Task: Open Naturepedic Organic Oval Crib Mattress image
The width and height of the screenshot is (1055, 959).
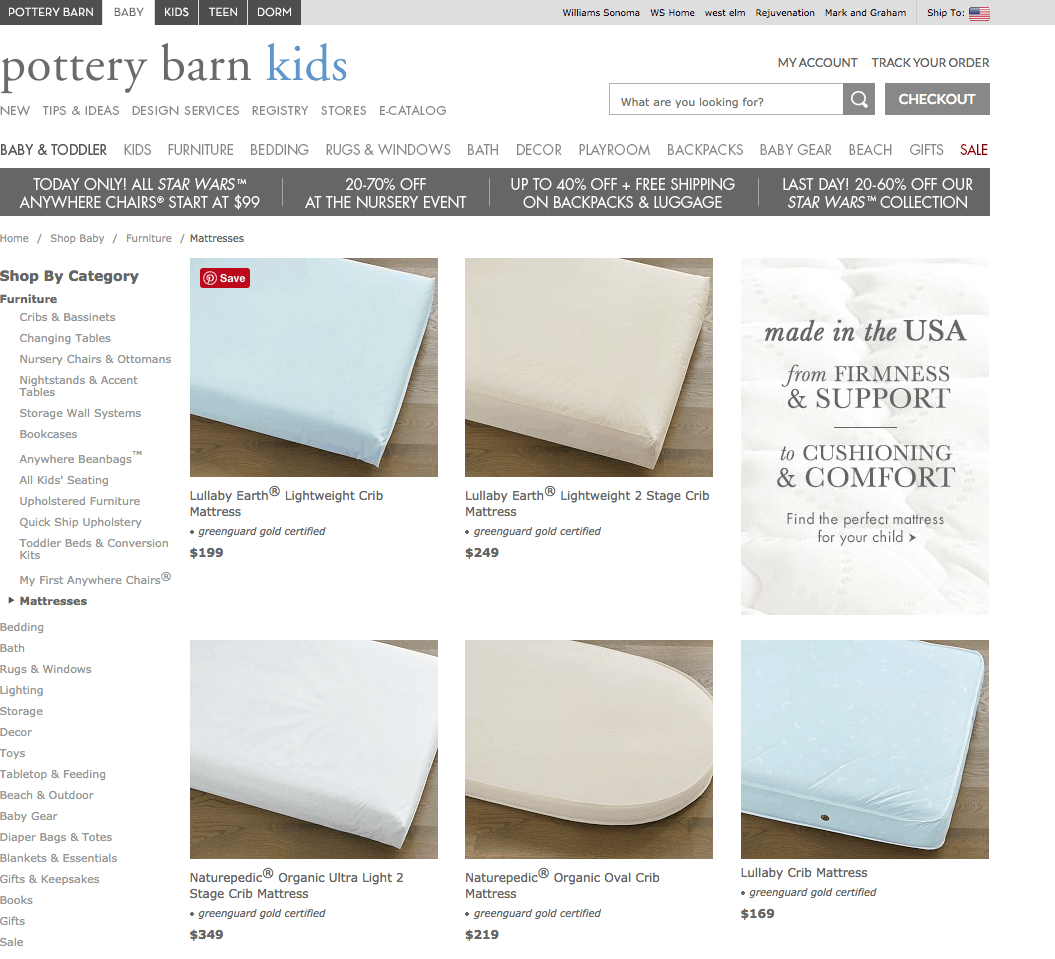Action: [x=589, y=749]
